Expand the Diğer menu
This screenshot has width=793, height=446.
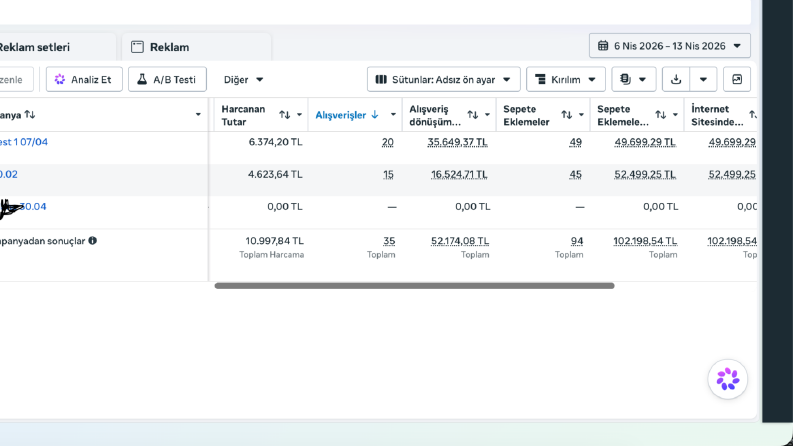[243, 79]
